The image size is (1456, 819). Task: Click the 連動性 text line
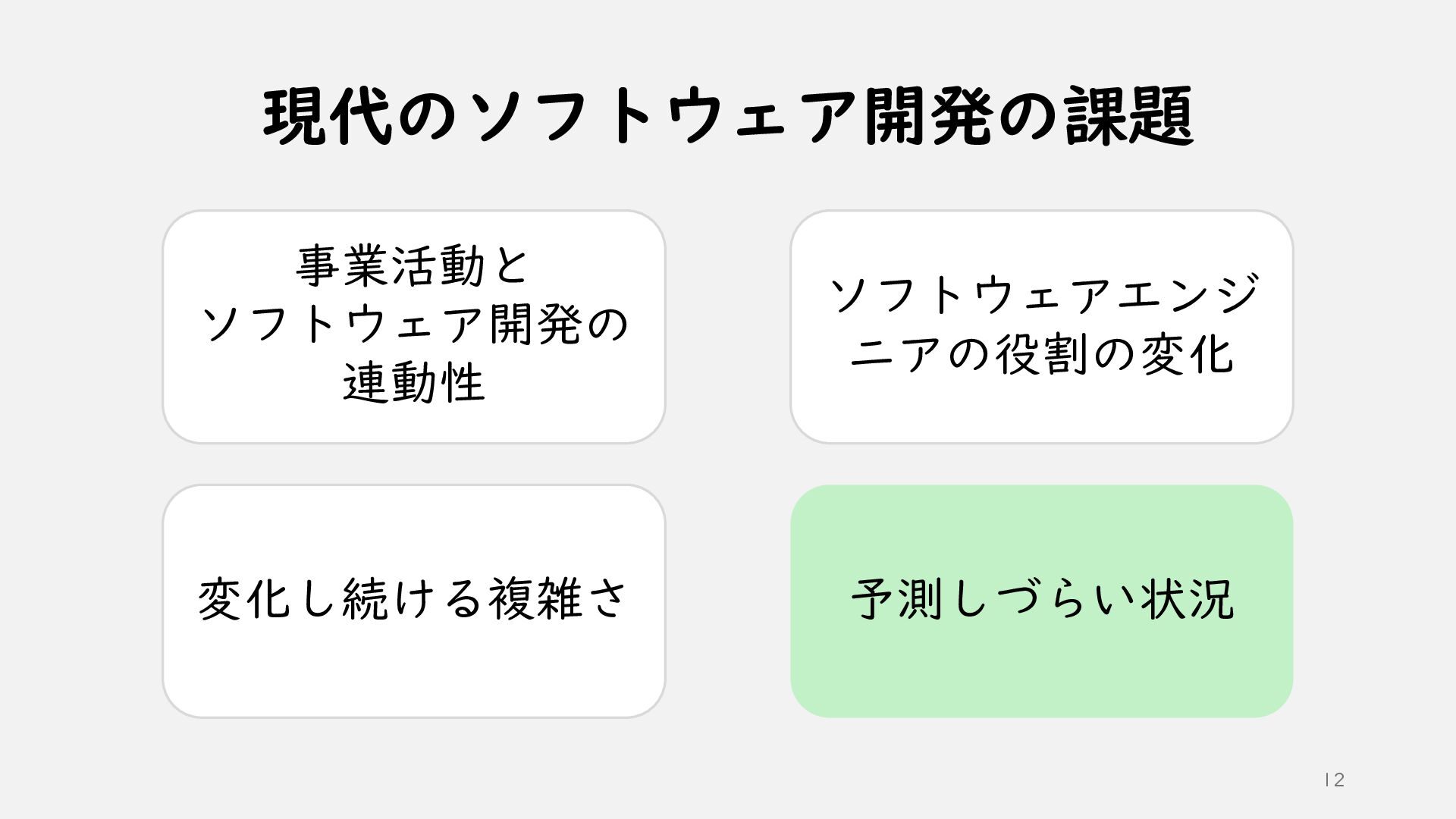point(413,383)
